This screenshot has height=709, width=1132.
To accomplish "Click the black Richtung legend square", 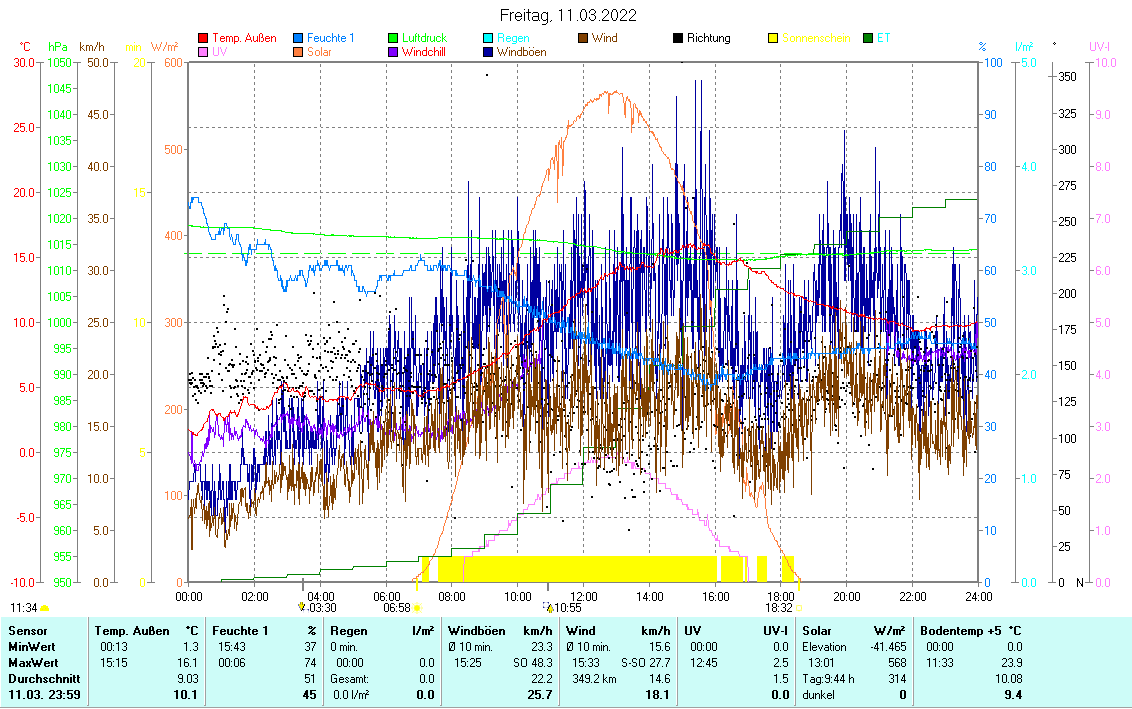I will pos(678,38).
